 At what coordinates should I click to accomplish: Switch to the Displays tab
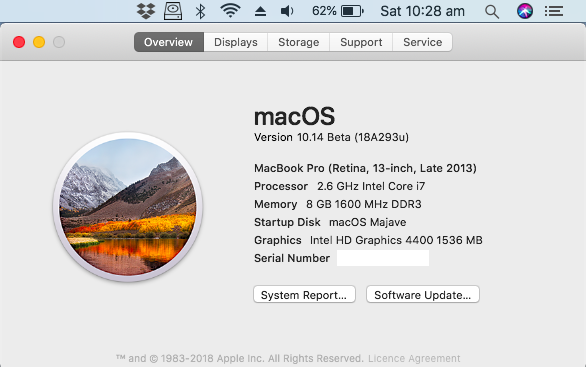[x=235, y=42]
